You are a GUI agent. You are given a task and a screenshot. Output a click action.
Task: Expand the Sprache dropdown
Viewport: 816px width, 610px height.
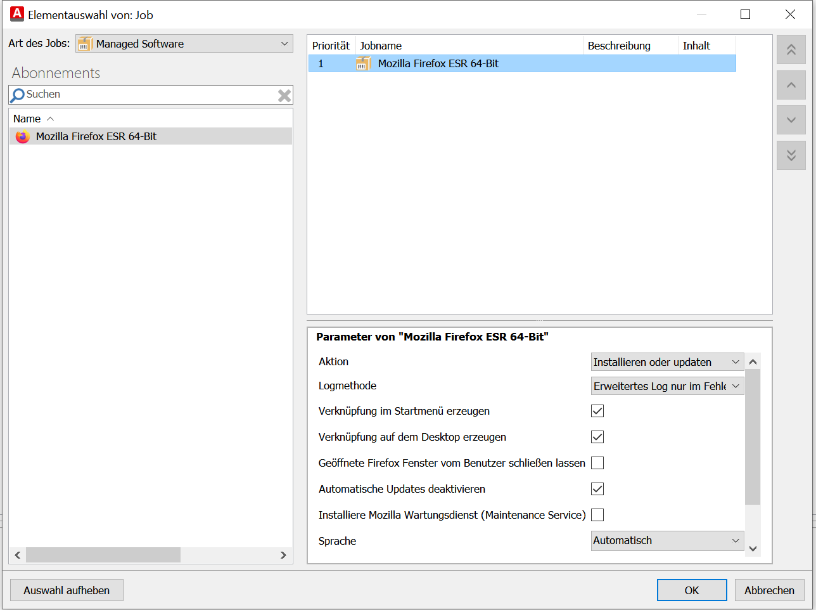pyautogui.click(x=667, y=541)
